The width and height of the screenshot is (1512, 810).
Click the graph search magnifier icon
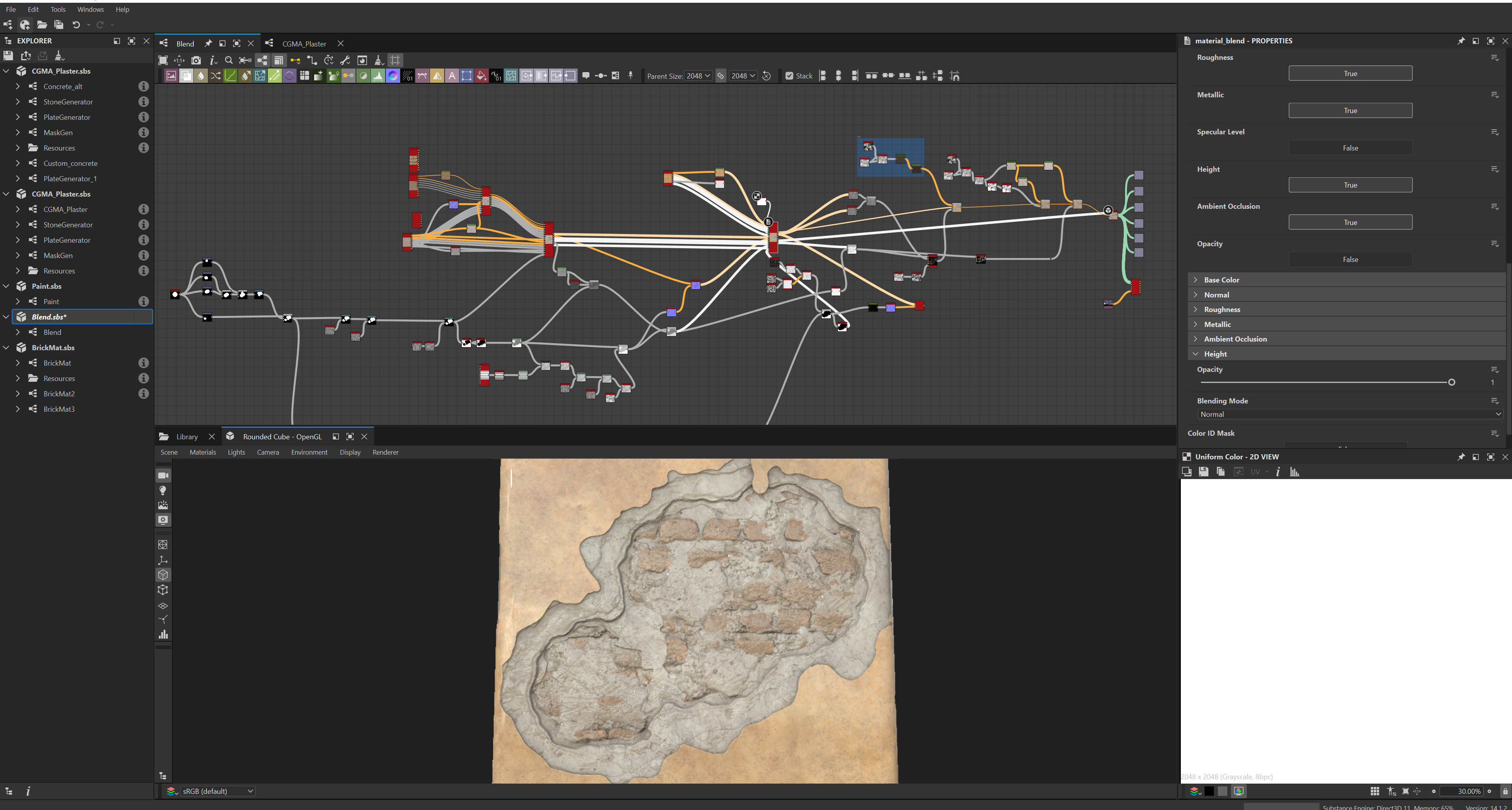pyautogui.click(x=229, y=61)
